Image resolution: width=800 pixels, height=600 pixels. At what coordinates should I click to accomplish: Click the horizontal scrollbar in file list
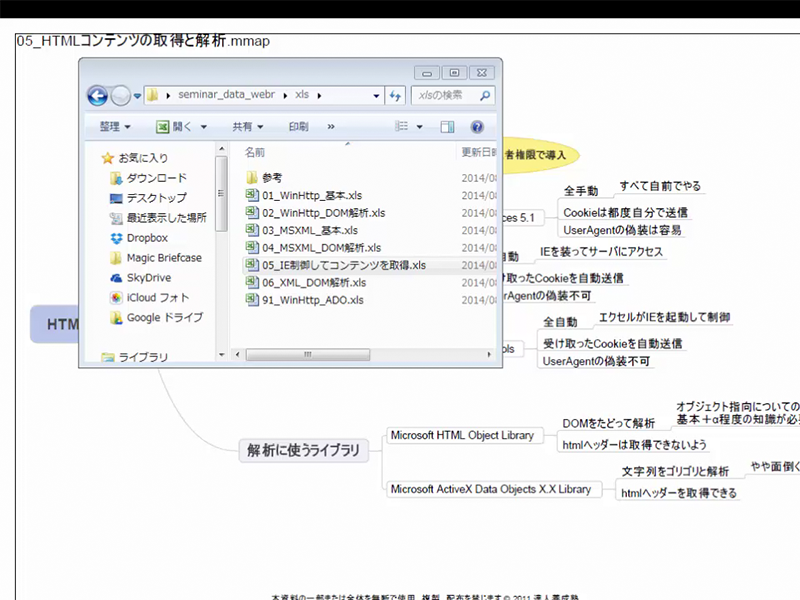tap(306, 354)
